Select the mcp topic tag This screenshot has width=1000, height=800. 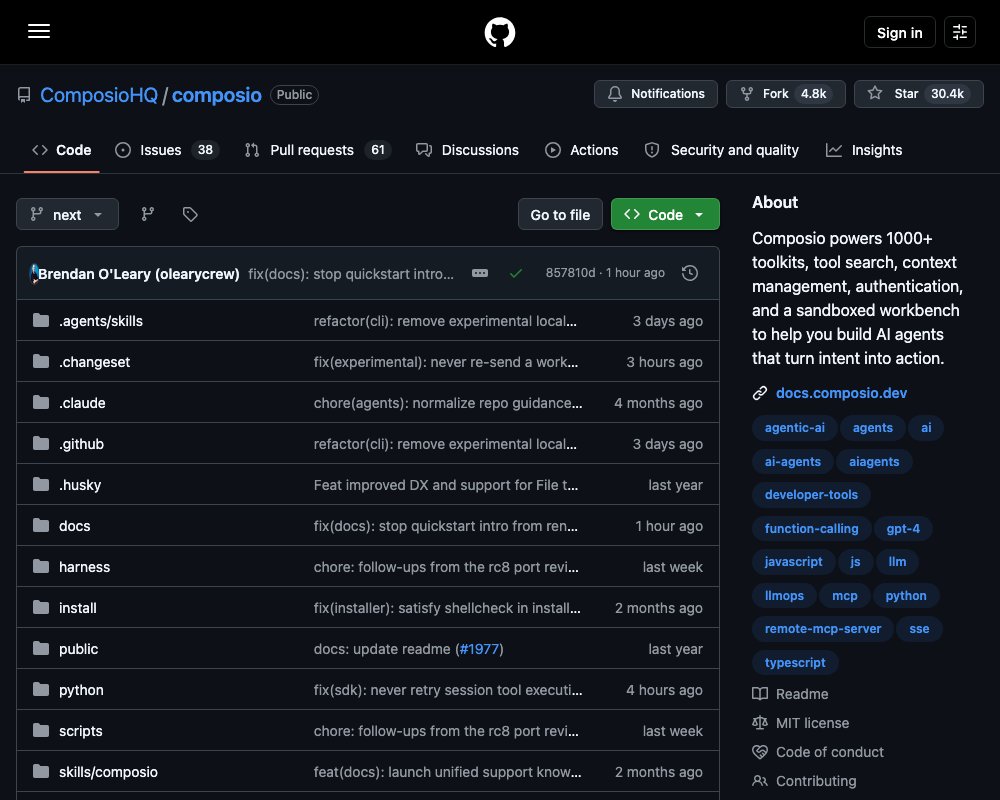coord(844,595)
